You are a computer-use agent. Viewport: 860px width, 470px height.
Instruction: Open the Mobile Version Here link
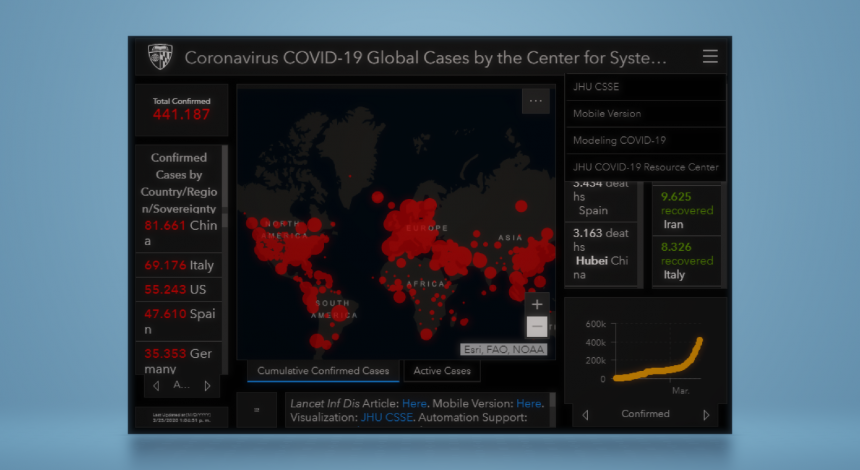(x=529, y=404)
